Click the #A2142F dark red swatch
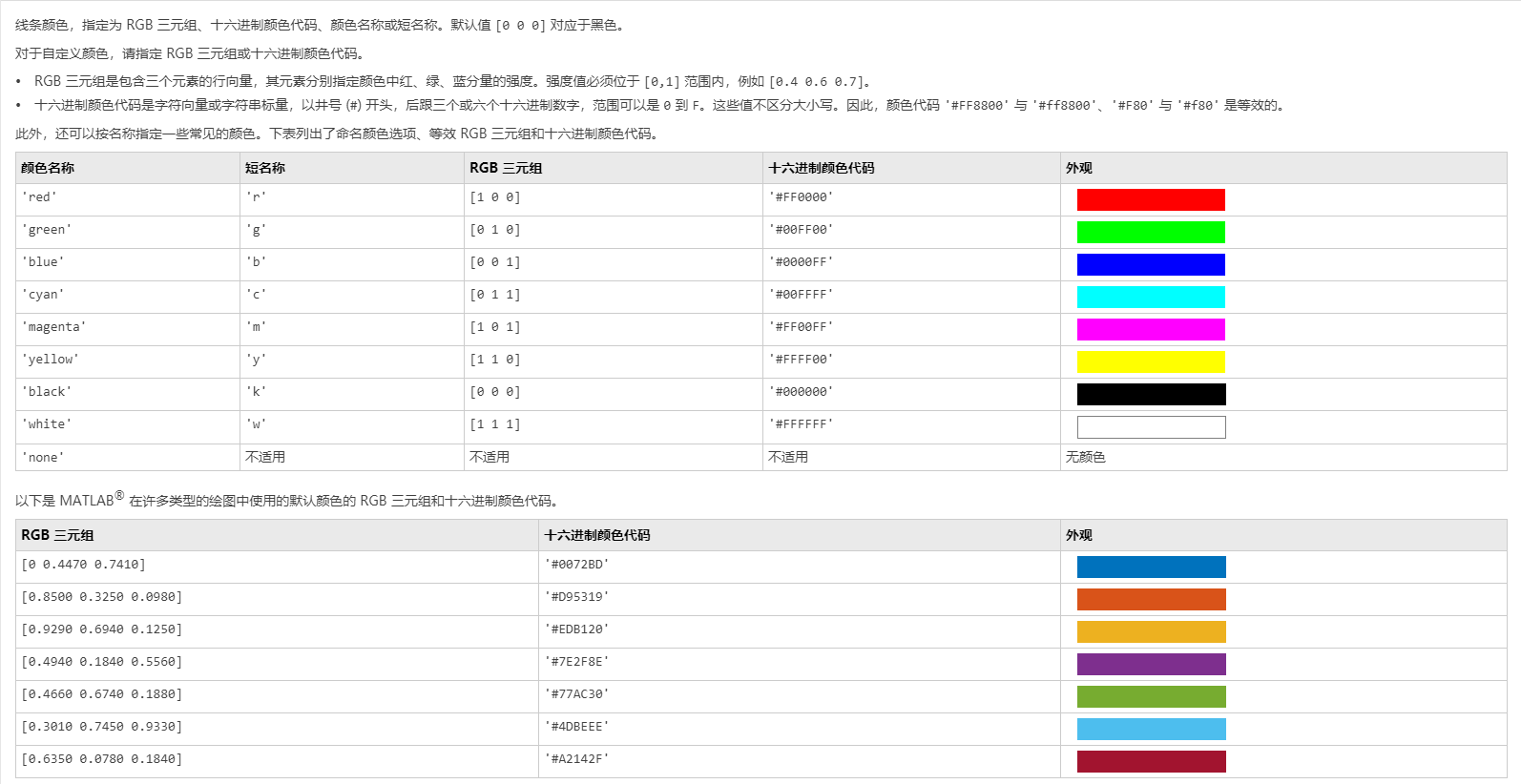 coord(1151,761)
